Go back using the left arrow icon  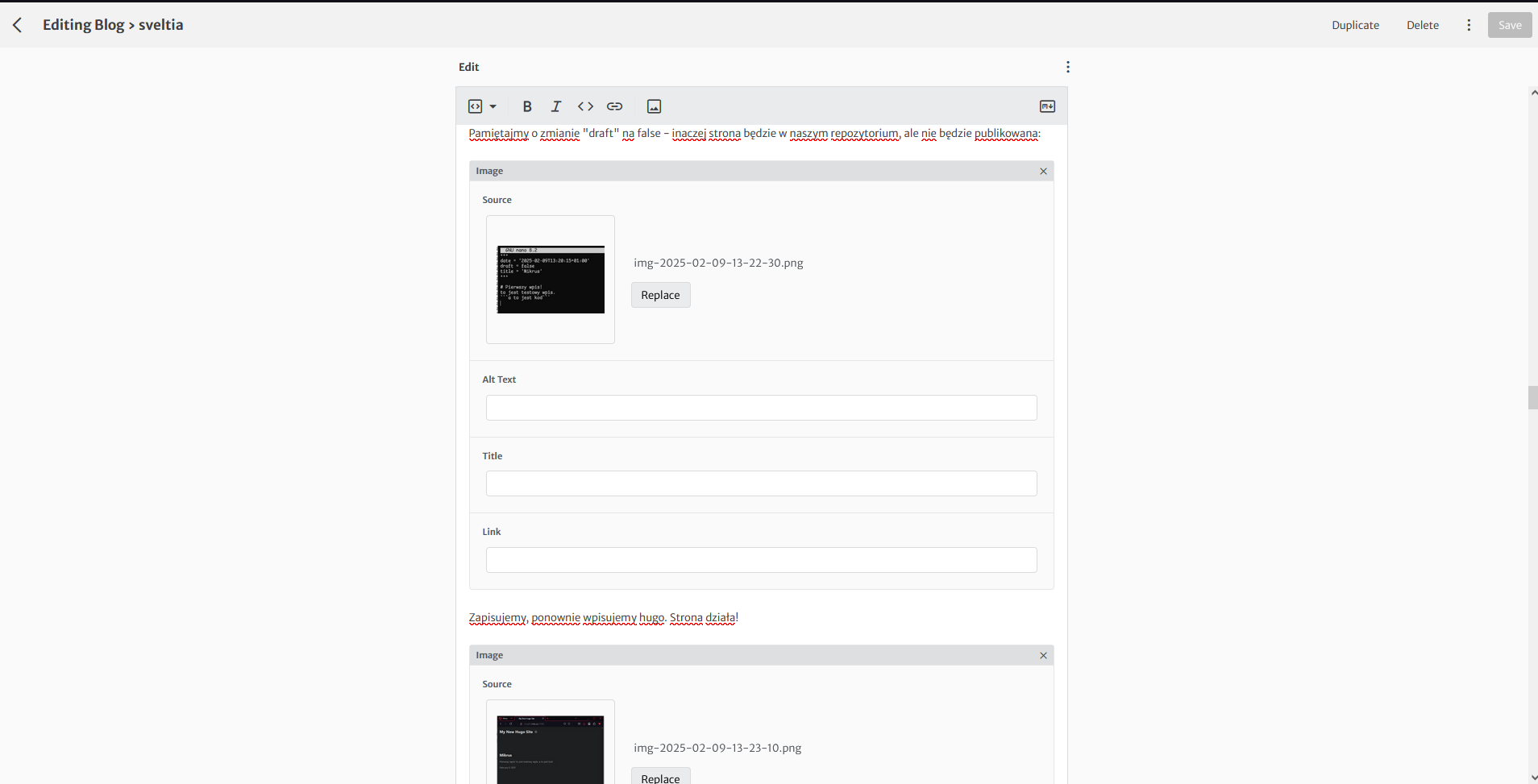(x=18, y=25)
